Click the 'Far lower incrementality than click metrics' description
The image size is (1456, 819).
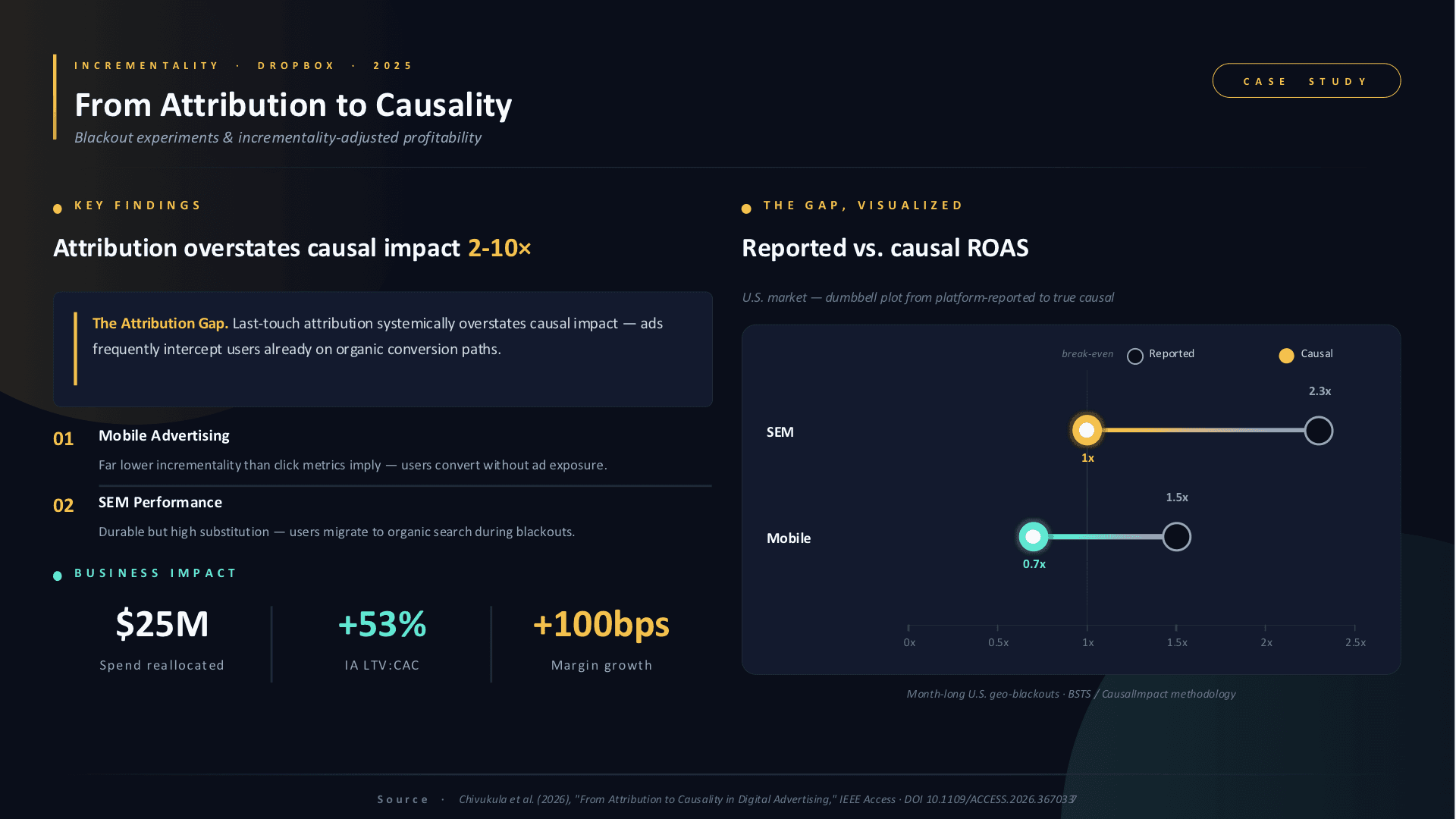pyautogui.click(x=353, y=465)
